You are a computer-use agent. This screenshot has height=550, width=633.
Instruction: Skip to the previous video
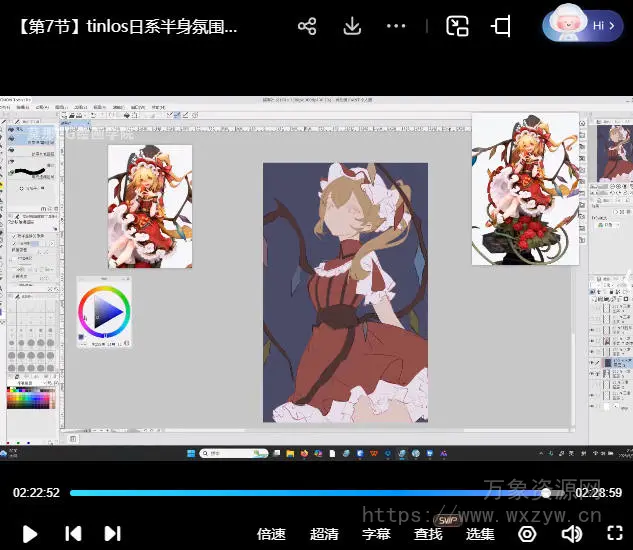click(73, 534)
